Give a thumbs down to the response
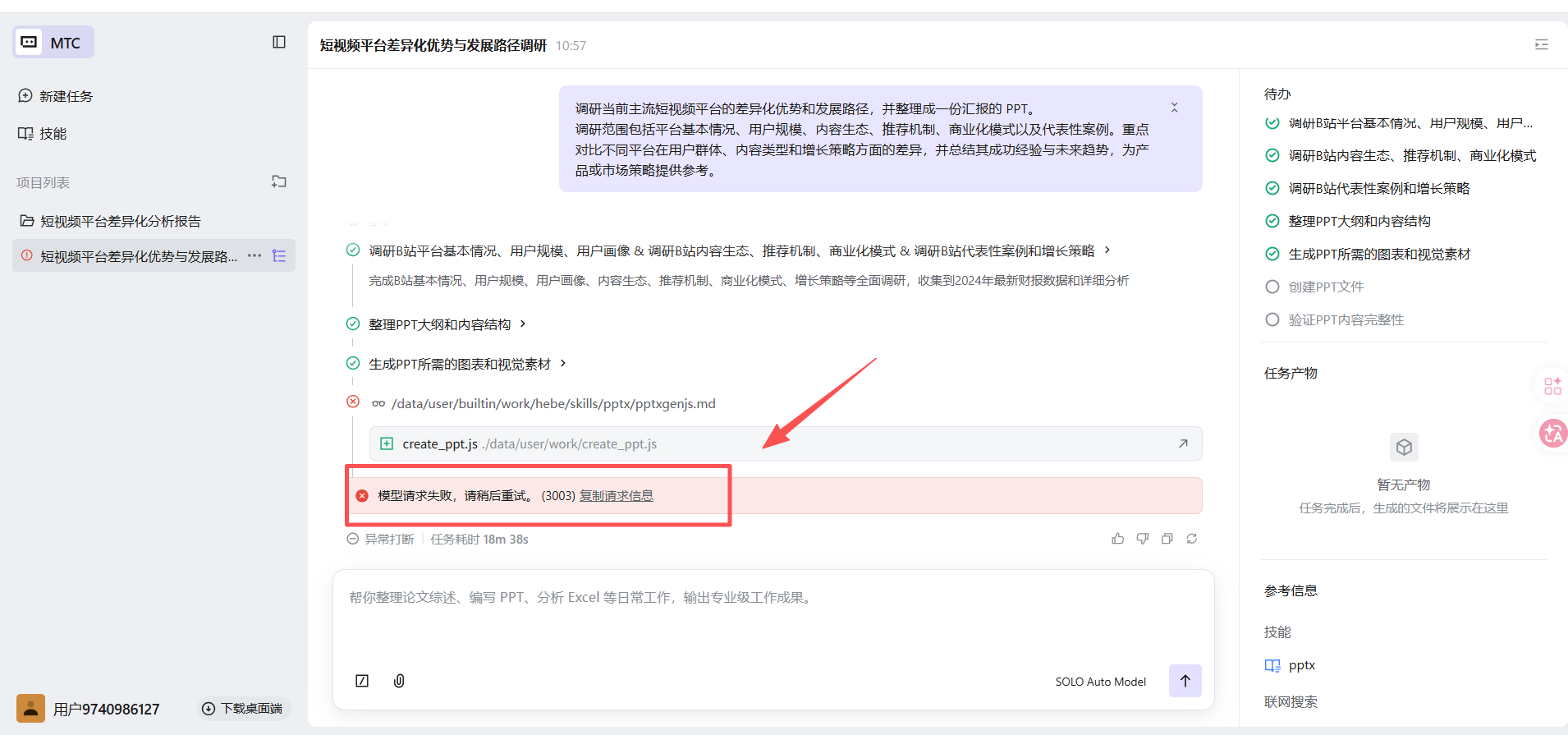Screen dimensions: 1568x735 pyautogui.click(x=1142, y=539)
